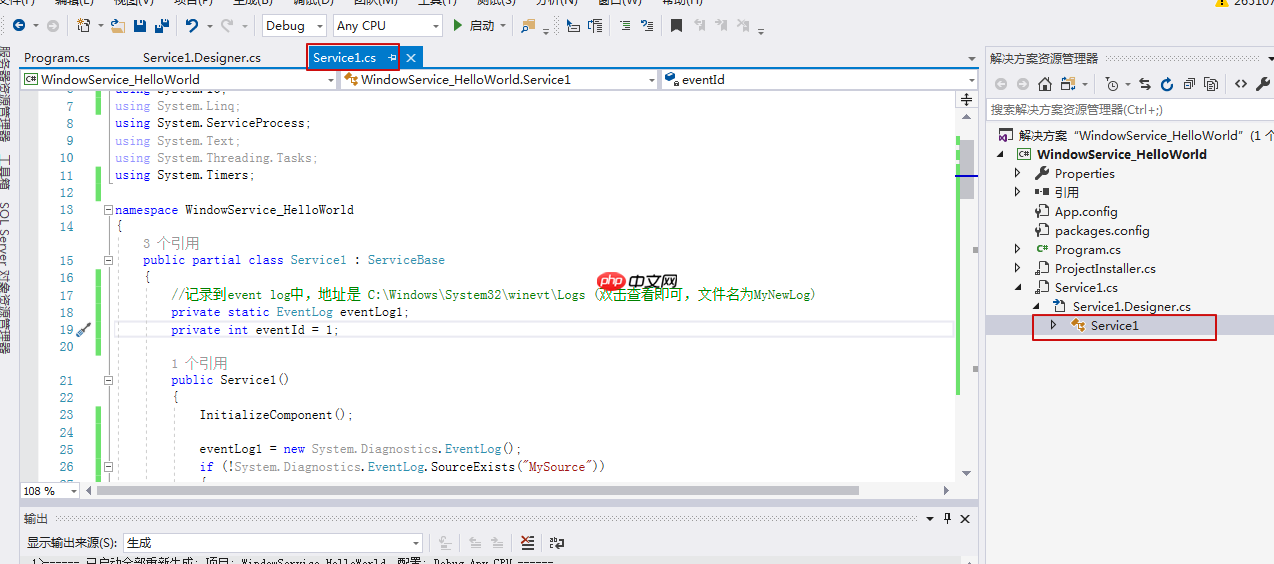Click Refresh in Solution Explorer toolbar
The image size is (1274, 564).
(1167, 85)
